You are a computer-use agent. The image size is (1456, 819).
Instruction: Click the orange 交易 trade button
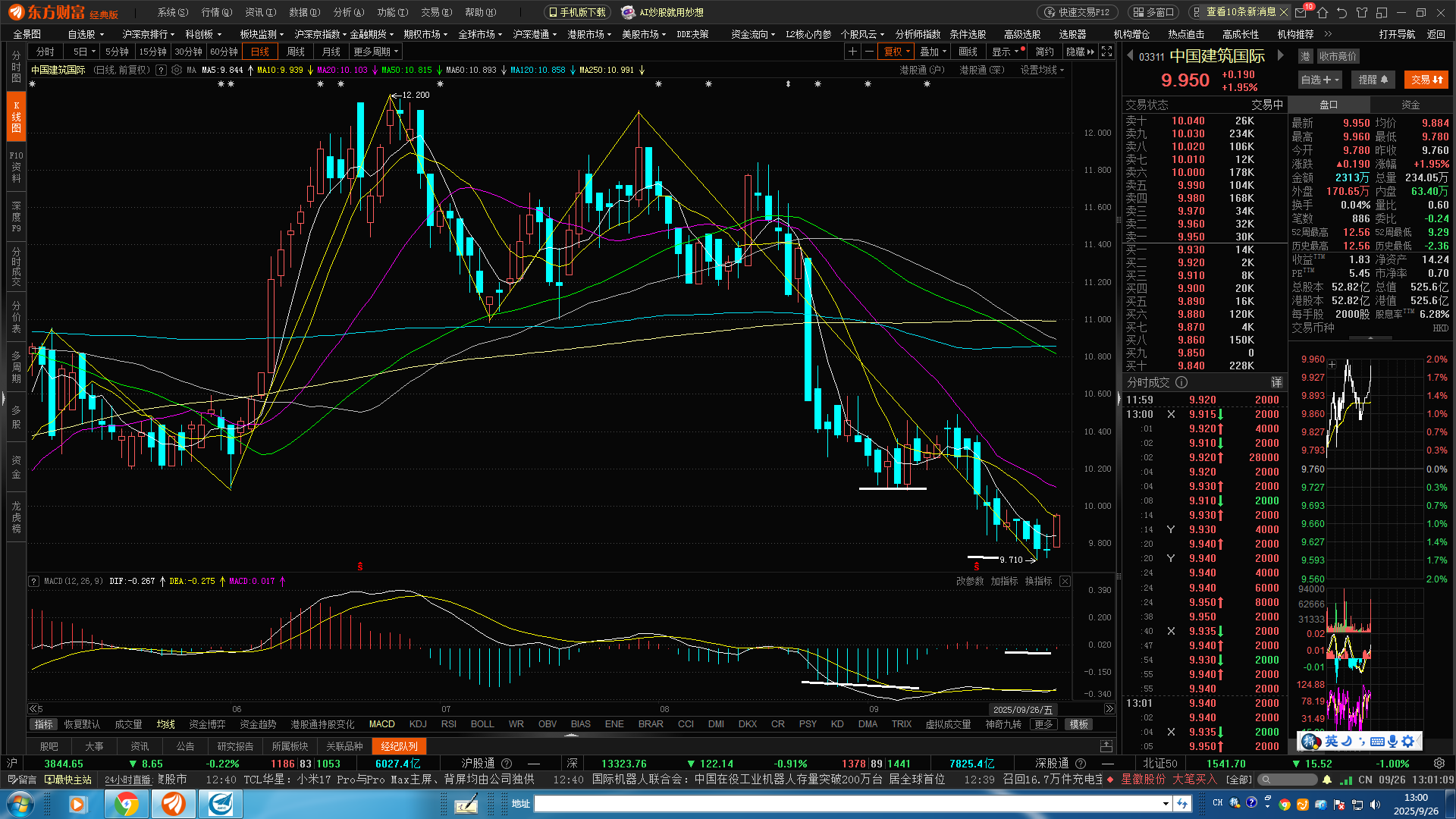[x=1426, y=80]
